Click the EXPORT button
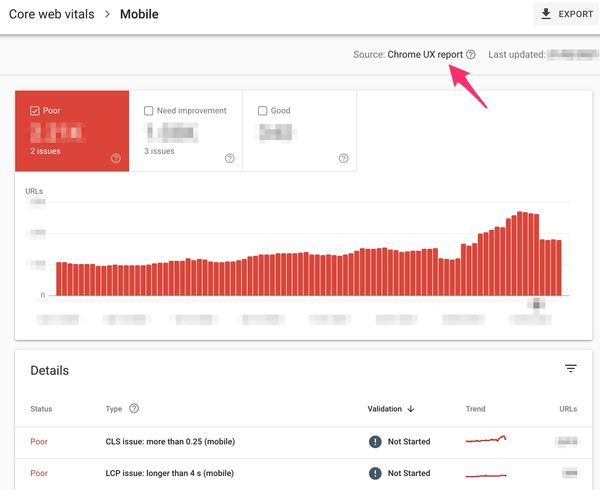 (x=566, y=14)
